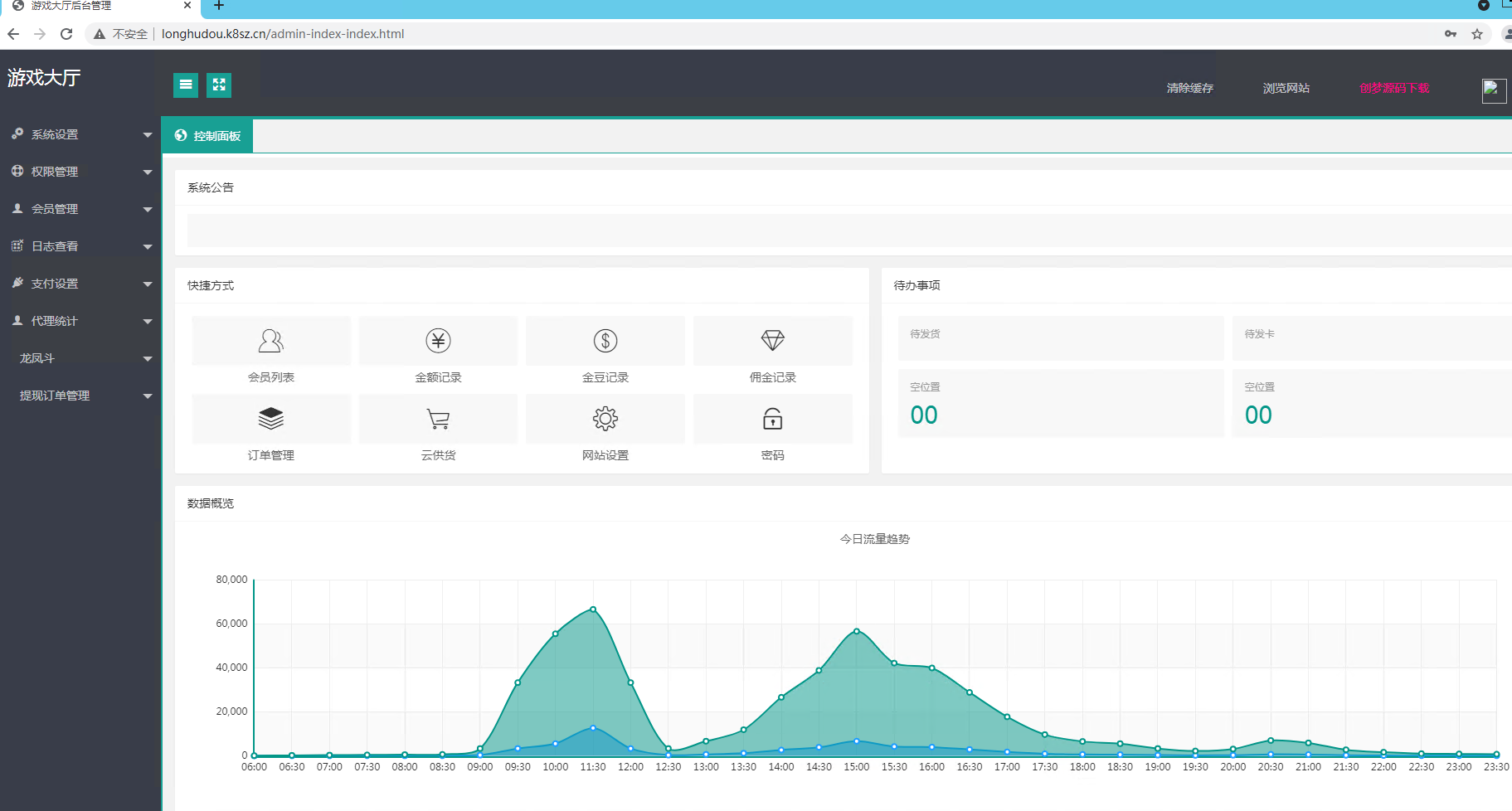Toggle the sidebar with the hamburger button
Image resolution: width=1512 pixels, height=811 pixels.
186,85
